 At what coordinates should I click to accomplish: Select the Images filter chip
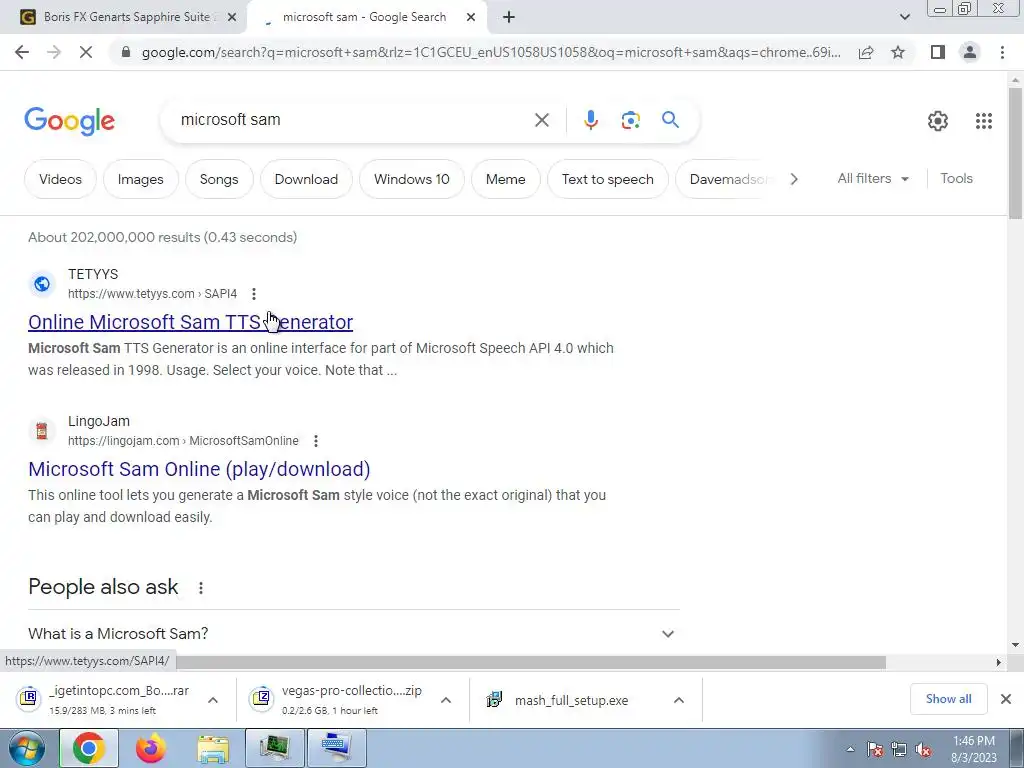click(x=140, y=179)
